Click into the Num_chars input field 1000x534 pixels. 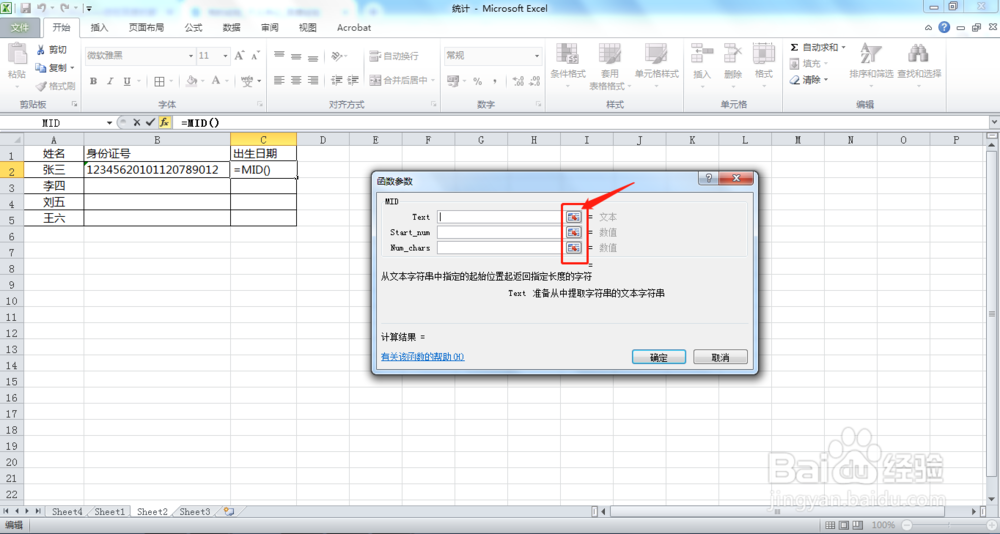click(x=501, y=248)
